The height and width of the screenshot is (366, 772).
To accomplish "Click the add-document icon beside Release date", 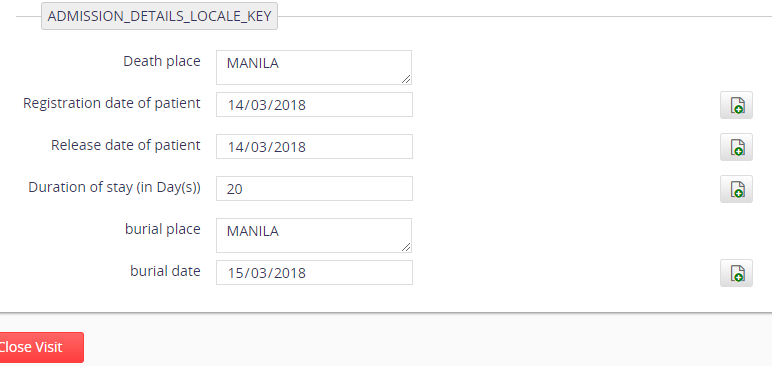I will point(736,147).
